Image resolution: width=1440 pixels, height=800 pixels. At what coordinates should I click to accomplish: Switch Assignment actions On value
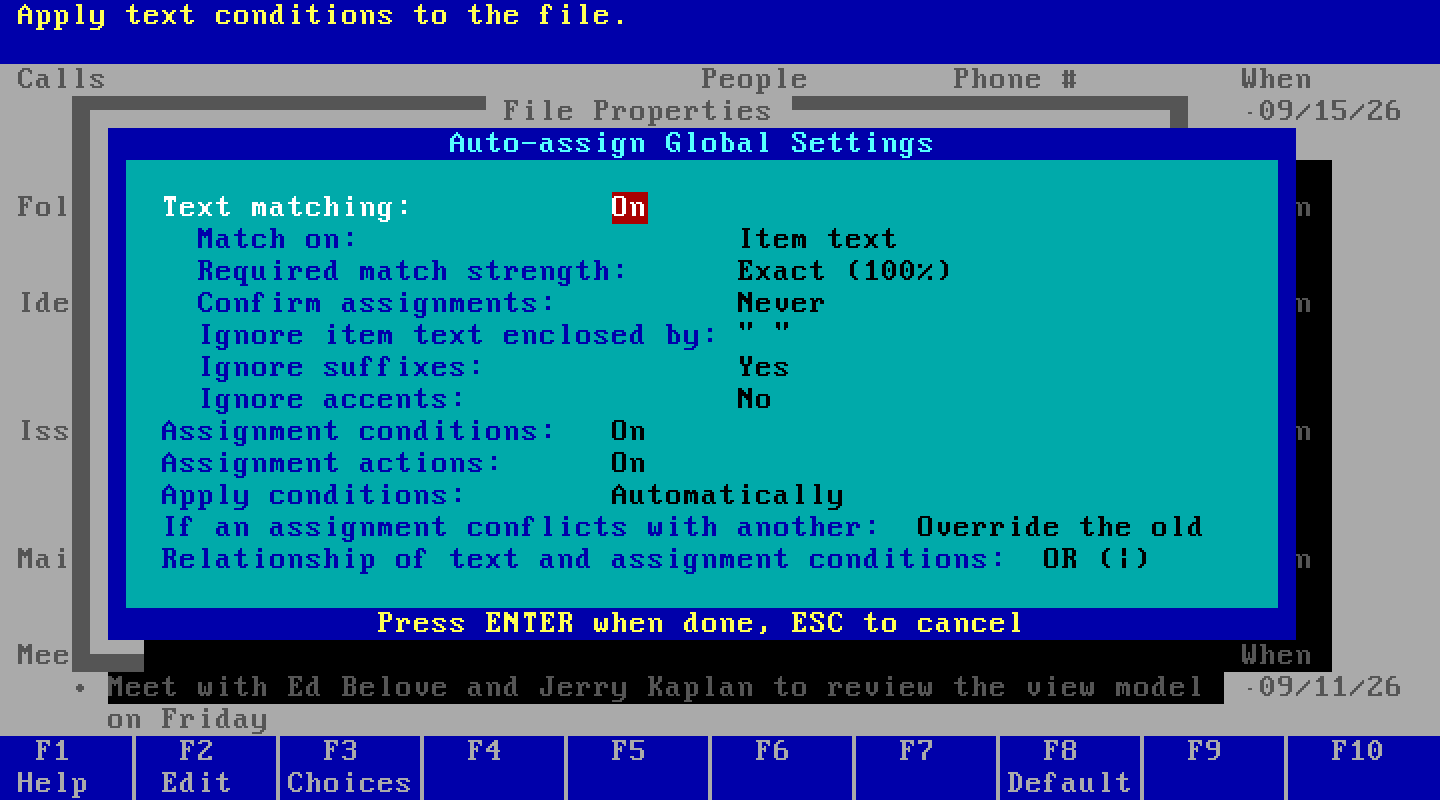pos(629,463)
